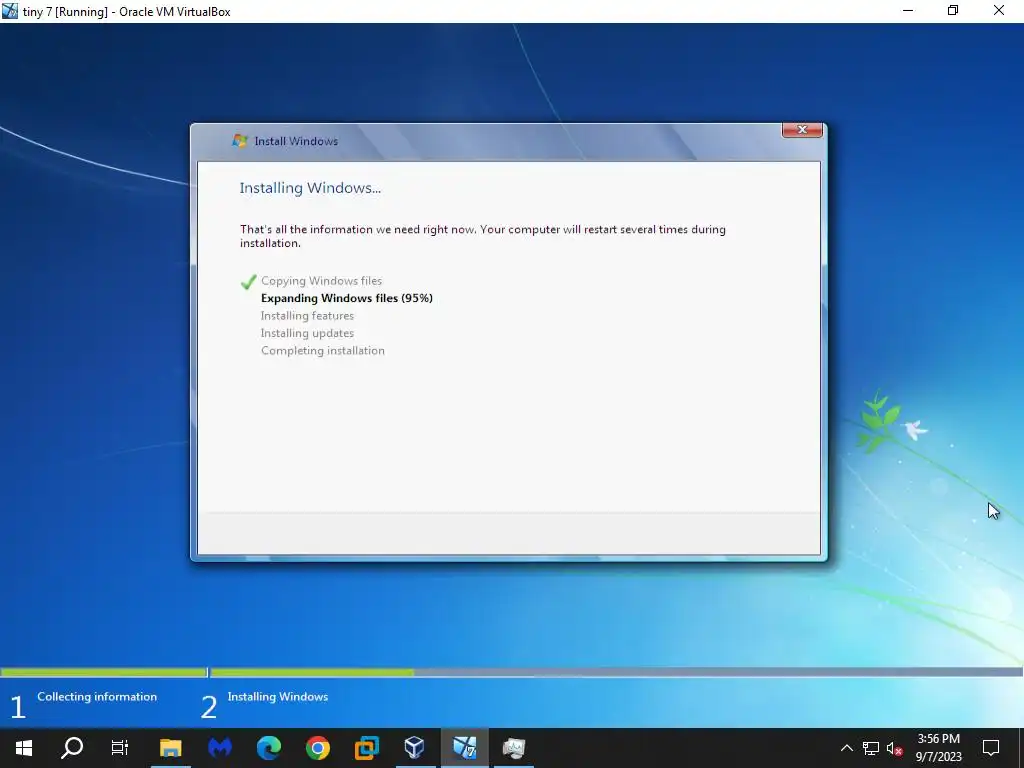The image size is (1024, 768).
Task: Switch to the tiny 7 VM taskbar icon
Action: [x=464, y=748]
